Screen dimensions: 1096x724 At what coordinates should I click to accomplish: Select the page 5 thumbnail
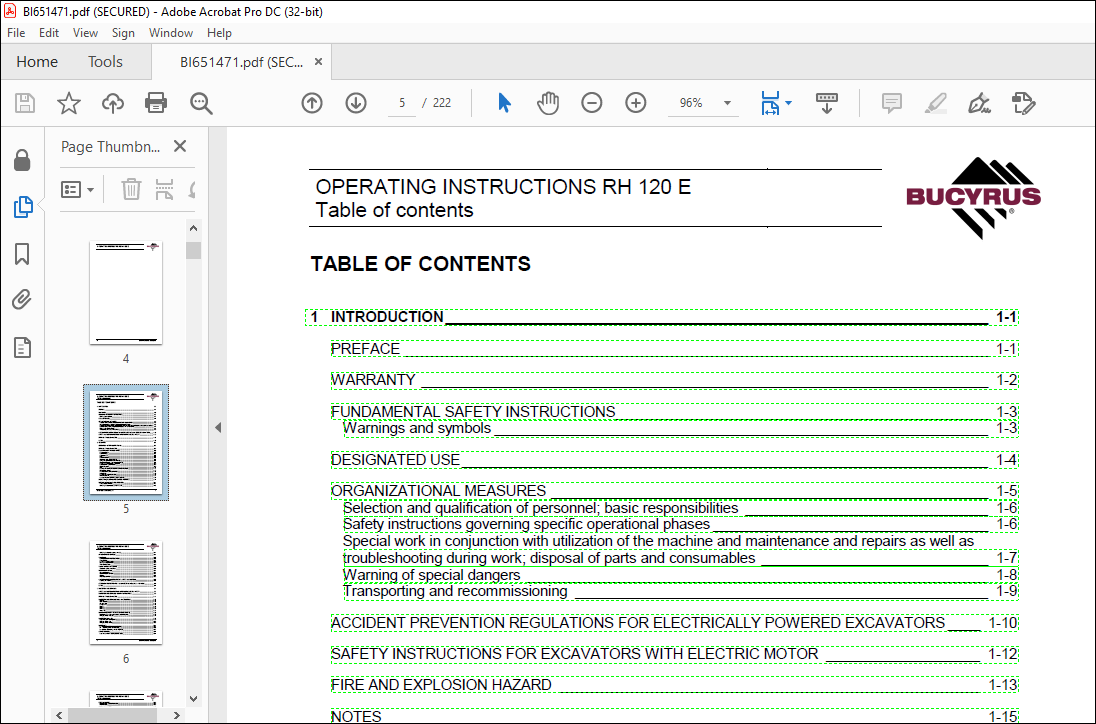126,442
